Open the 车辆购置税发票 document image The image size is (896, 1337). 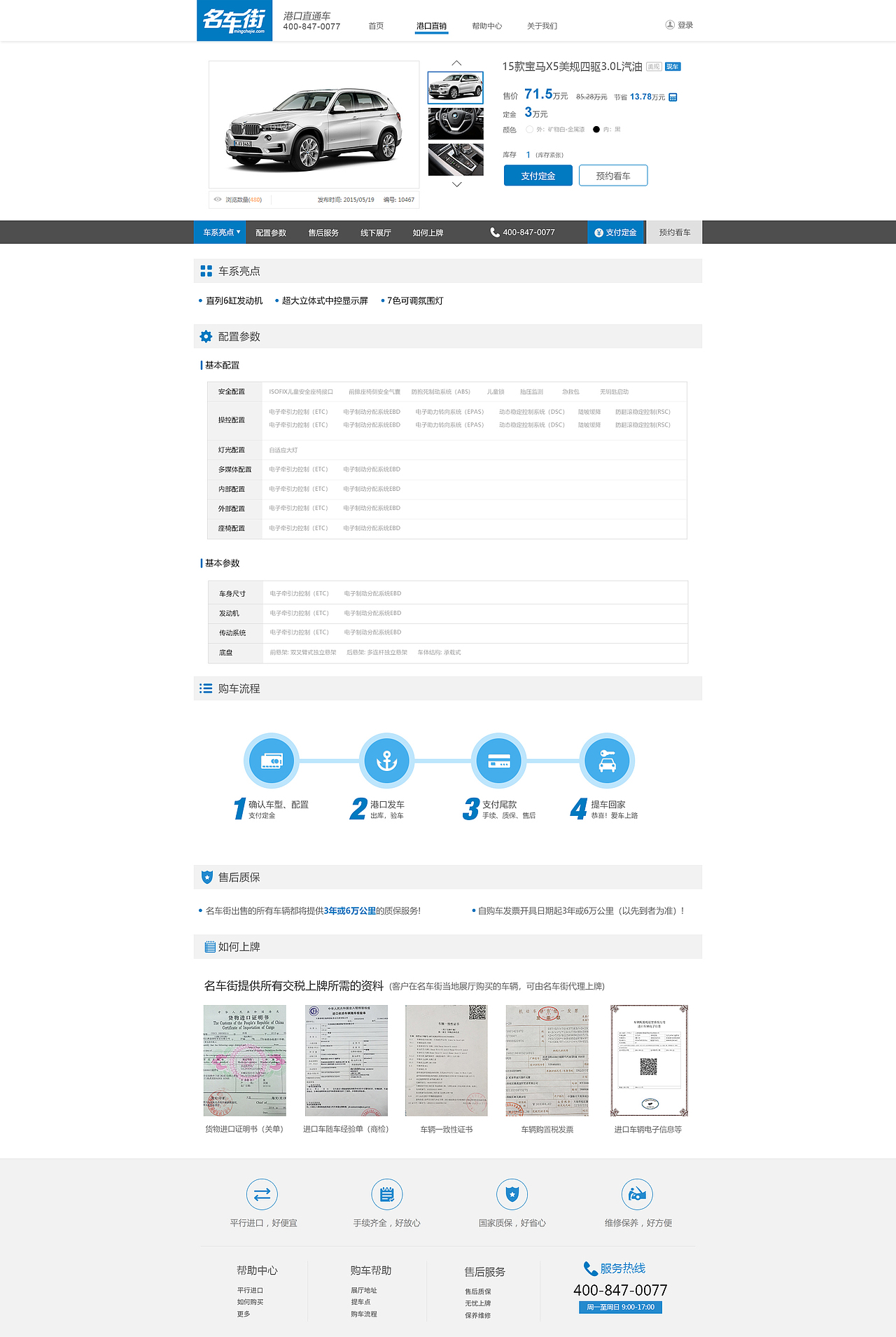(547, 1060)
